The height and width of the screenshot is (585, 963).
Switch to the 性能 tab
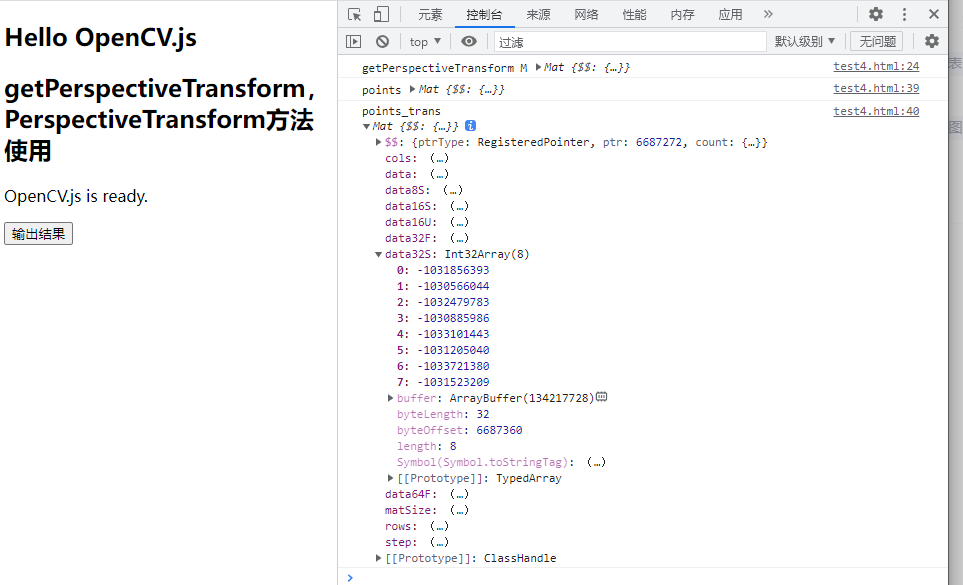(634, 15)
